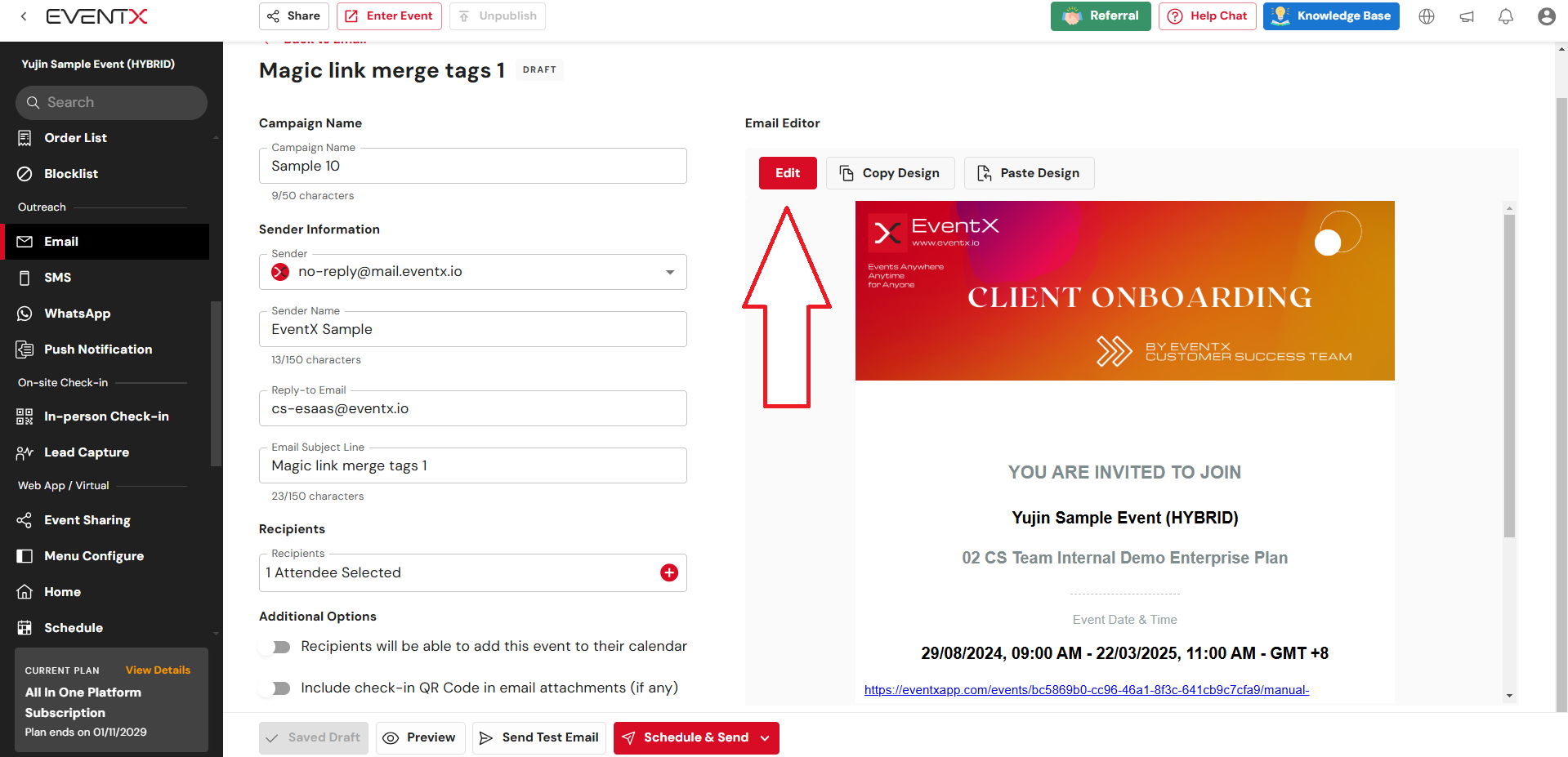
Task: Open View Details link for current plan
Action: (158, 670)
